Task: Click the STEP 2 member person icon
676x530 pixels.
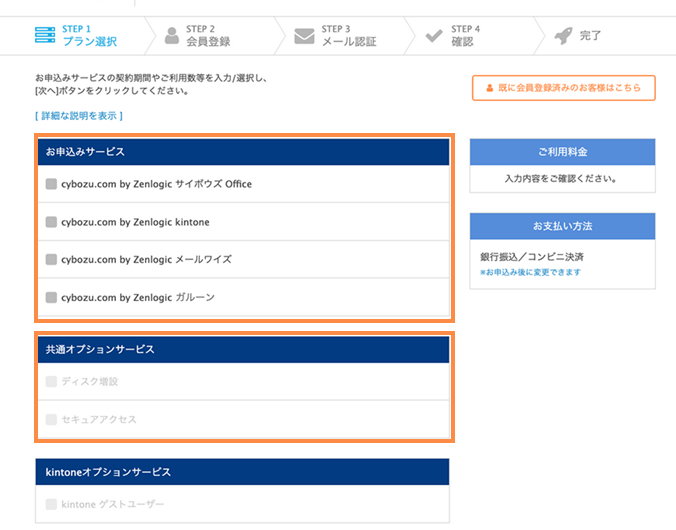Action: (x=172, y=36)
